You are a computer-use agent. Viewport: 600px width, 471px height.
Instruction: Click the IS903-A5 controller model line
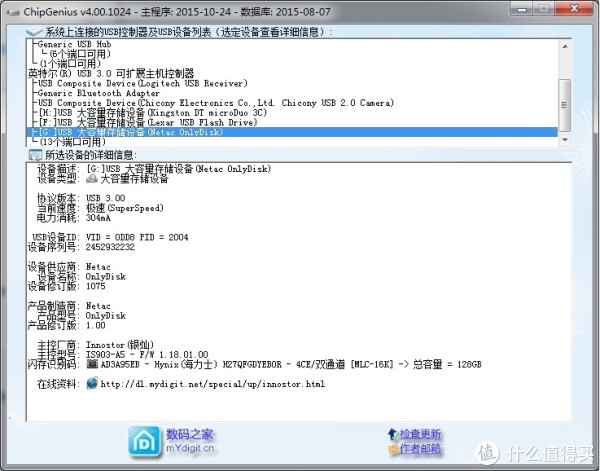[x=147, y=354]
